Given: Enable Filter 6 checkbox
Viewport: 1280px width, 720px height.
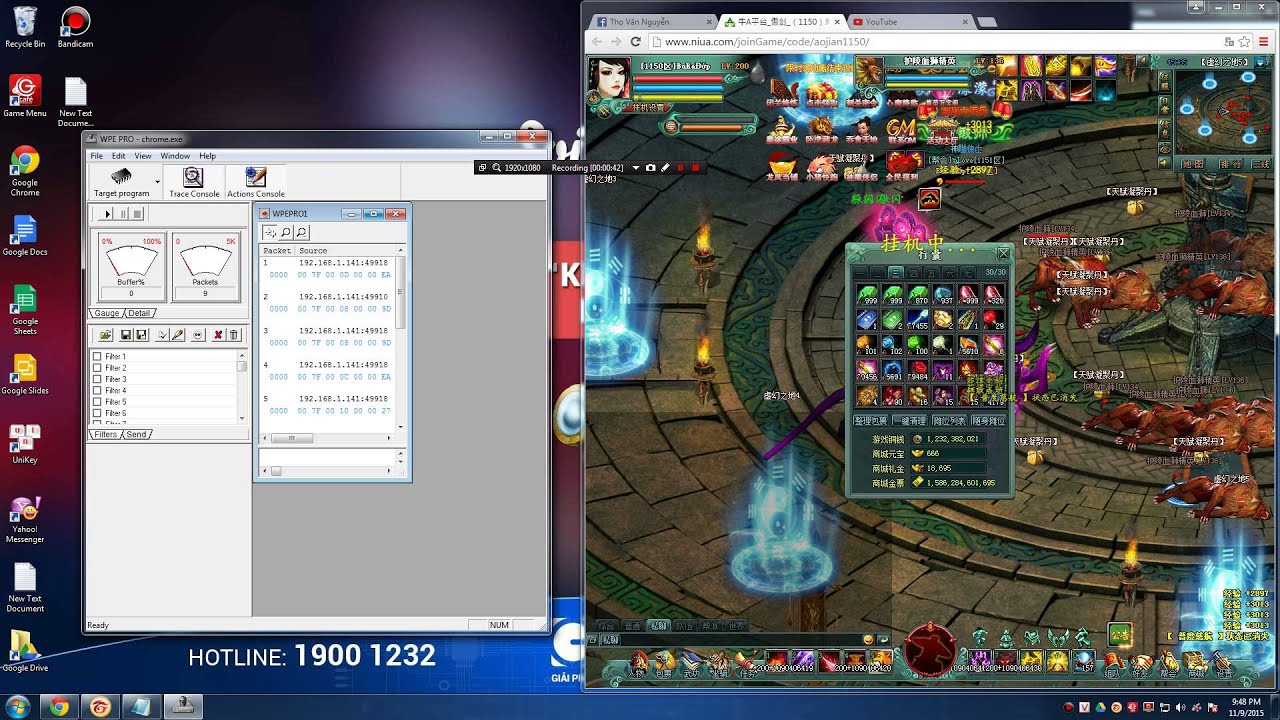Looking at the screenshot, I should click(x=97, y=413).
